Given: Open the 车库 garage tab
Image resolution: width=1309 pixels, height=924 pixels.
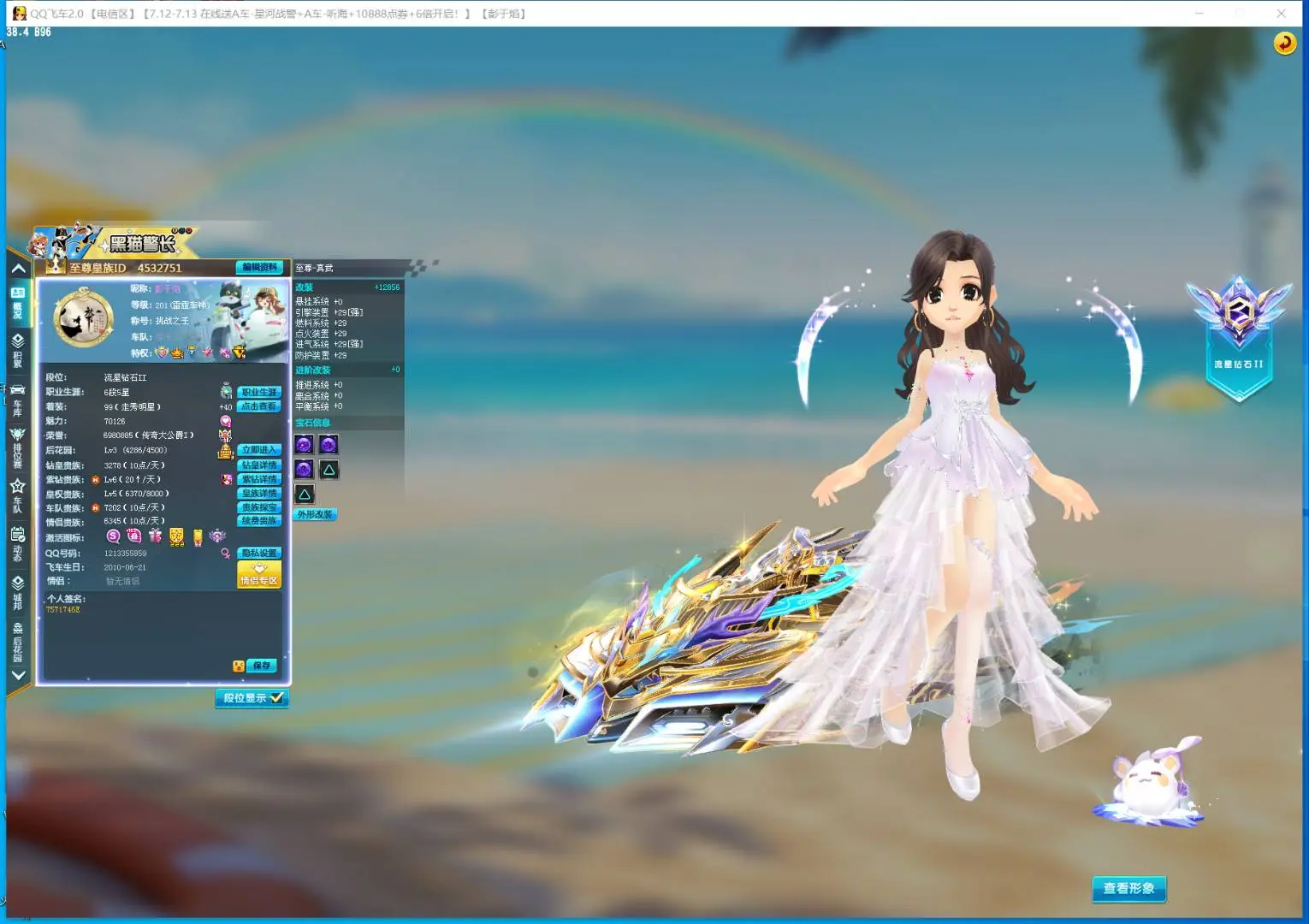Looking at the screenshot, I should (x=17, y=400).
